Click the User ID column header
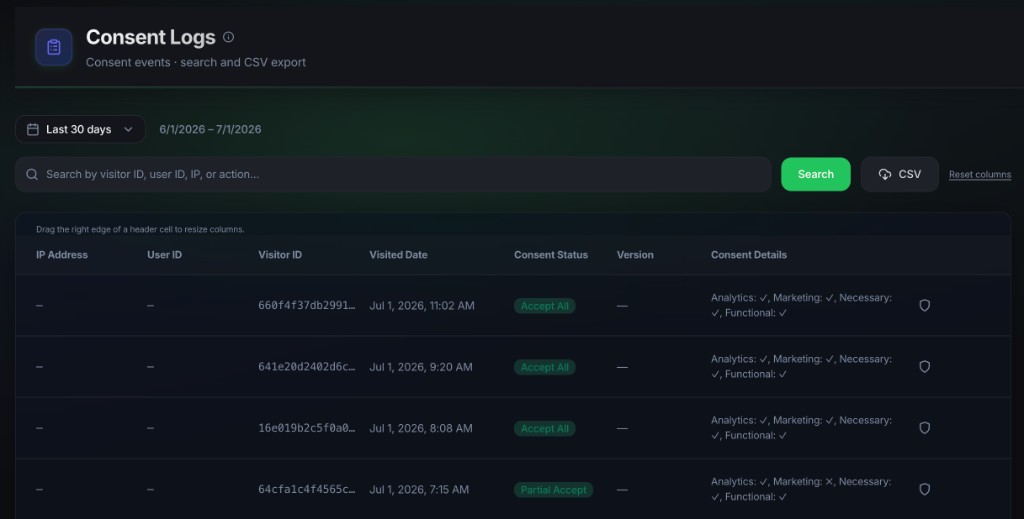The height and width of the screenshot is (519, 1024). (165, 255)
